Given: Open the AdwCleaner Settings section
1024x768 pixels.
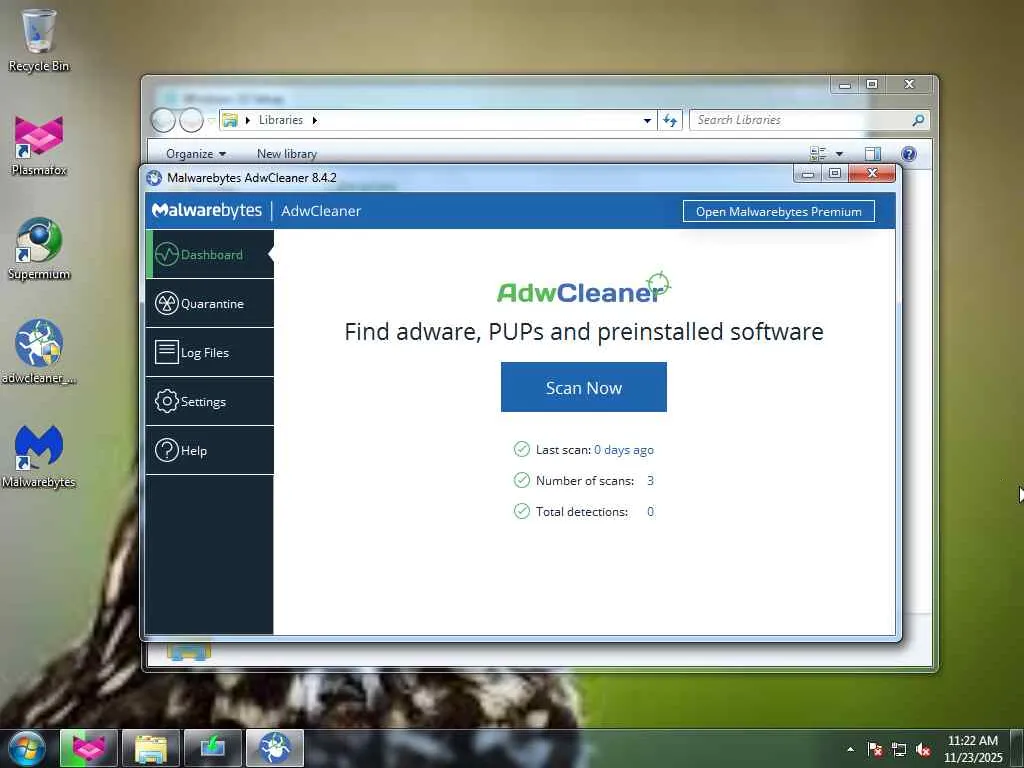Looking at the screenshot, I should pos(210,401).
